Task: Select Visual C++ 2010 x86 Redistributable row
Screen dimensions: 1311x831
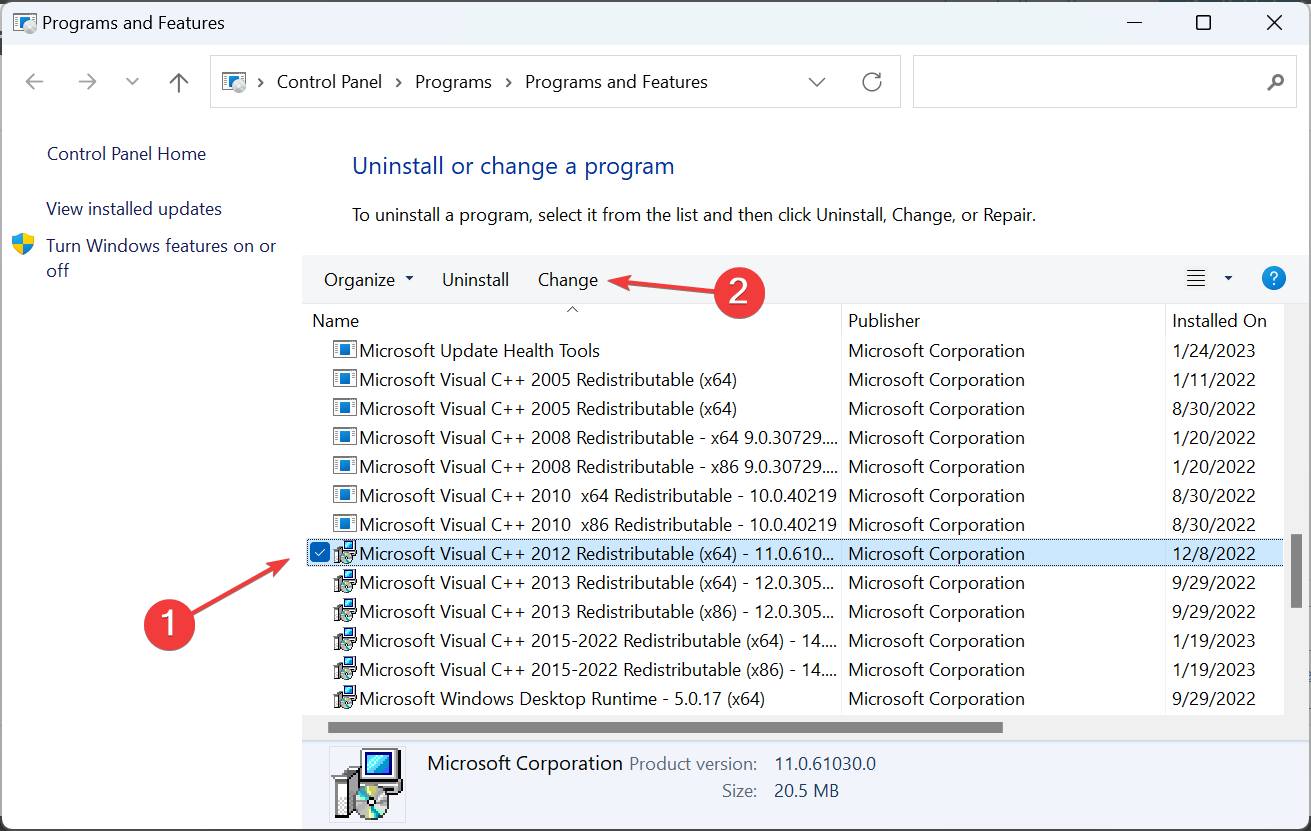Action: click(794, 525)
